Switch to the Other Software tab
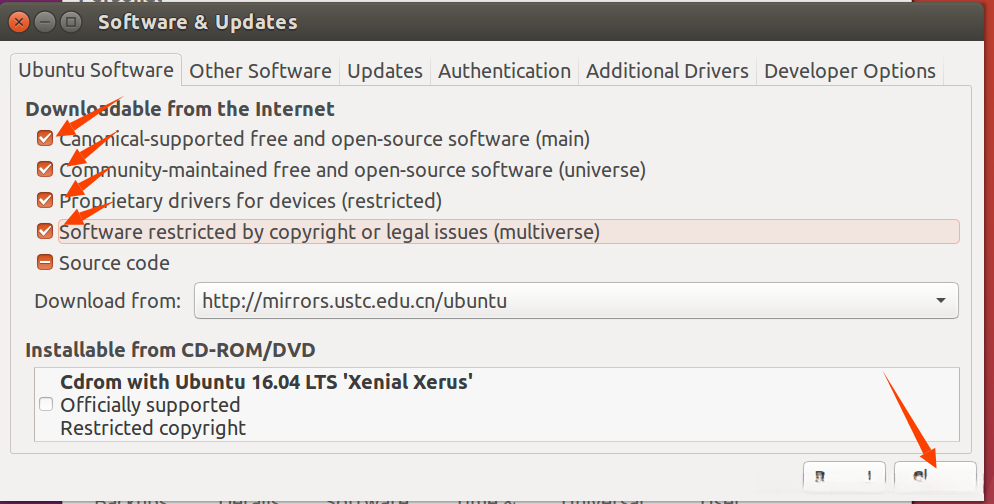The image size is (994, 504). [x=260, y=71]
